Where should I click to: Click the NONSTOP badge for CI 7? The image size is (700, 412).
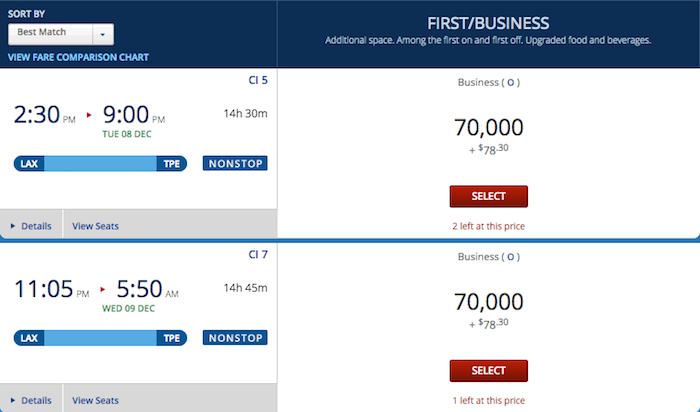click(235, 338)
